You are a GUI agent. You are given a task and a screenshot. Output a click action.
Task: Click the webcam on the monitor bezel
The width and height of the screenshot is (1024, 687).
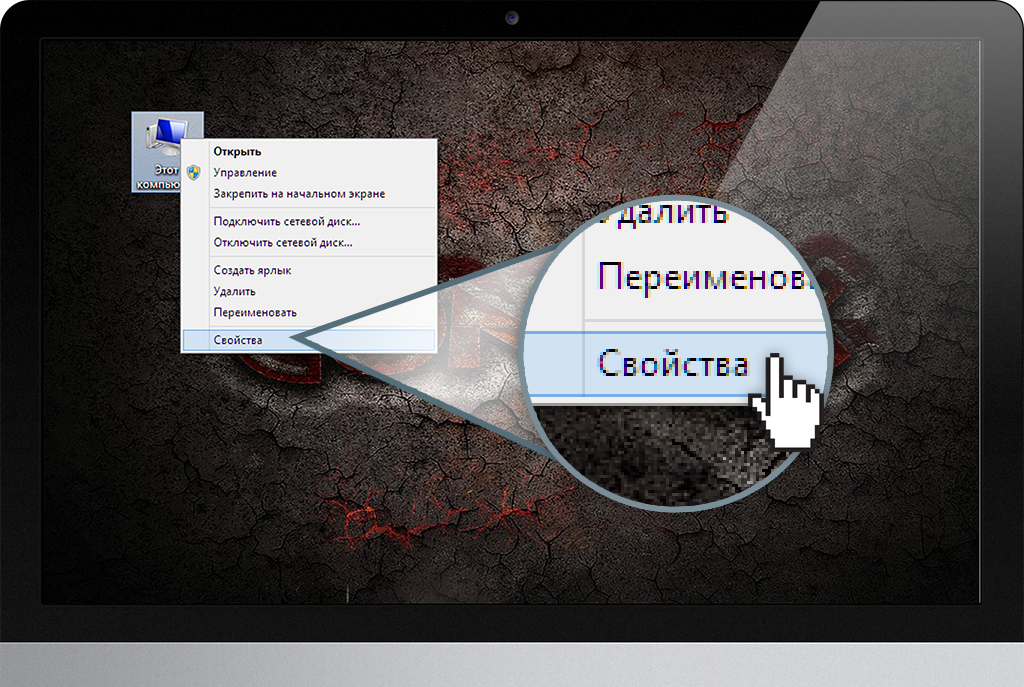pyautogui.click(x=512, y=17)
